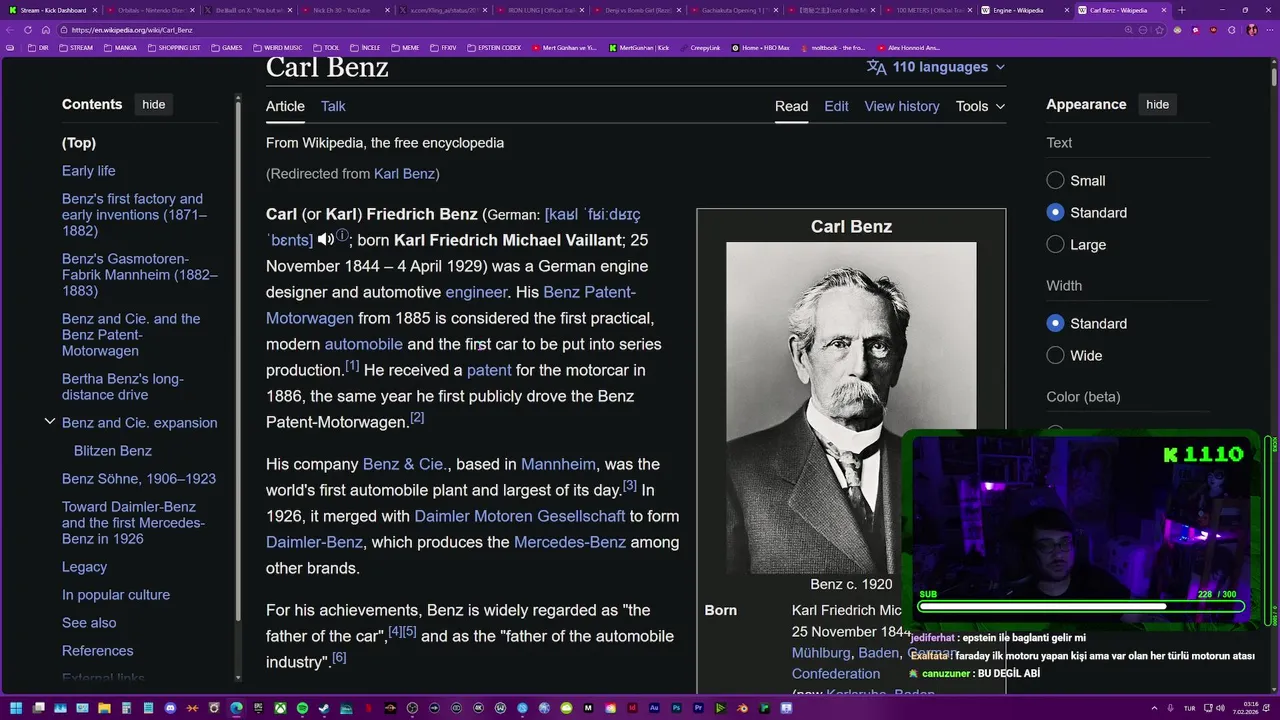Viewport: 1280px width, 720px height.
Task: Click the Carl Benz portrait photo
Action: point(851,408)
